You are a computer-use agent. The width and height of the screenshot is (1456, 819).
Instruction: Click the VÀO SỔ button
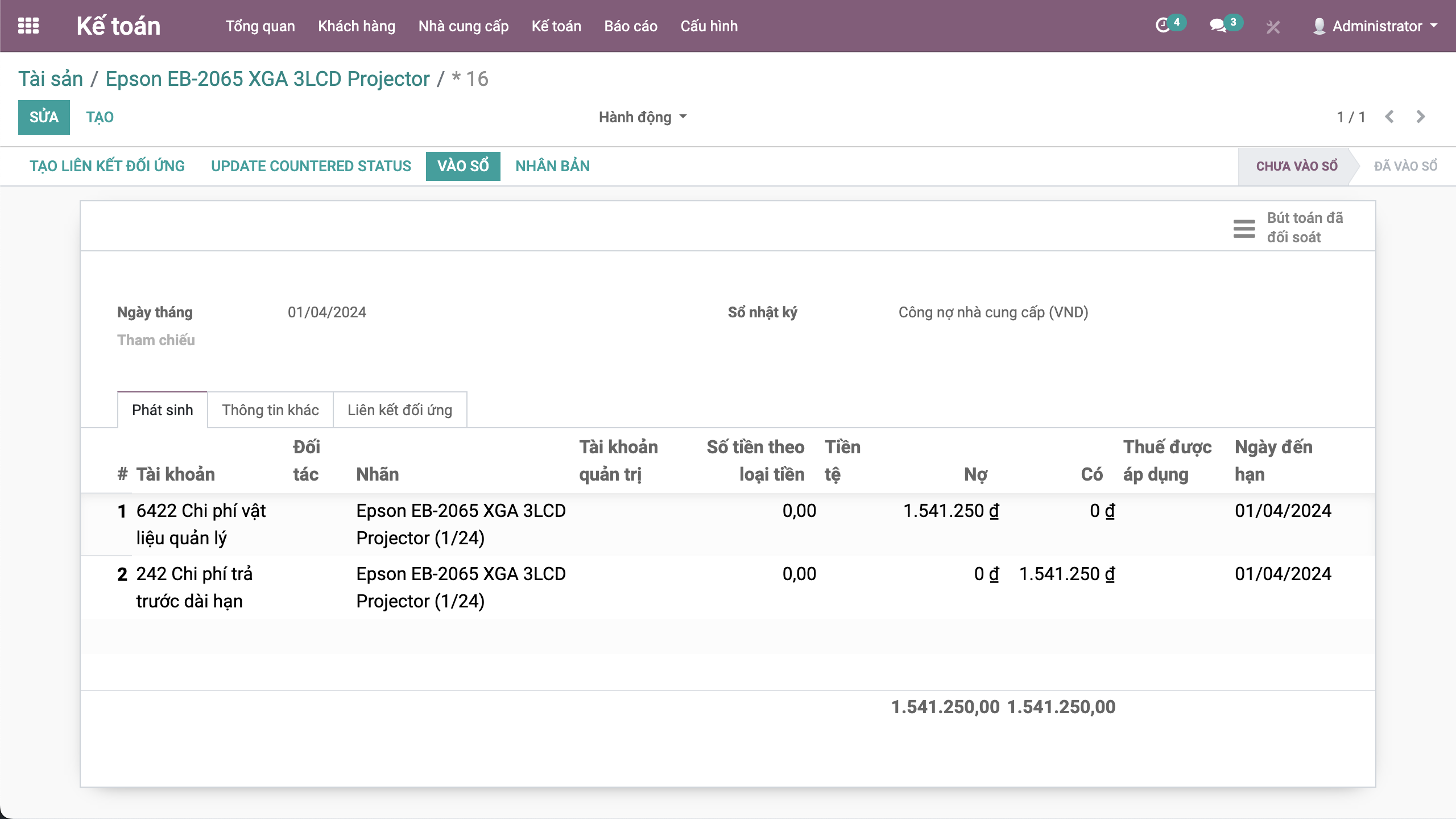tap(462, 166)
